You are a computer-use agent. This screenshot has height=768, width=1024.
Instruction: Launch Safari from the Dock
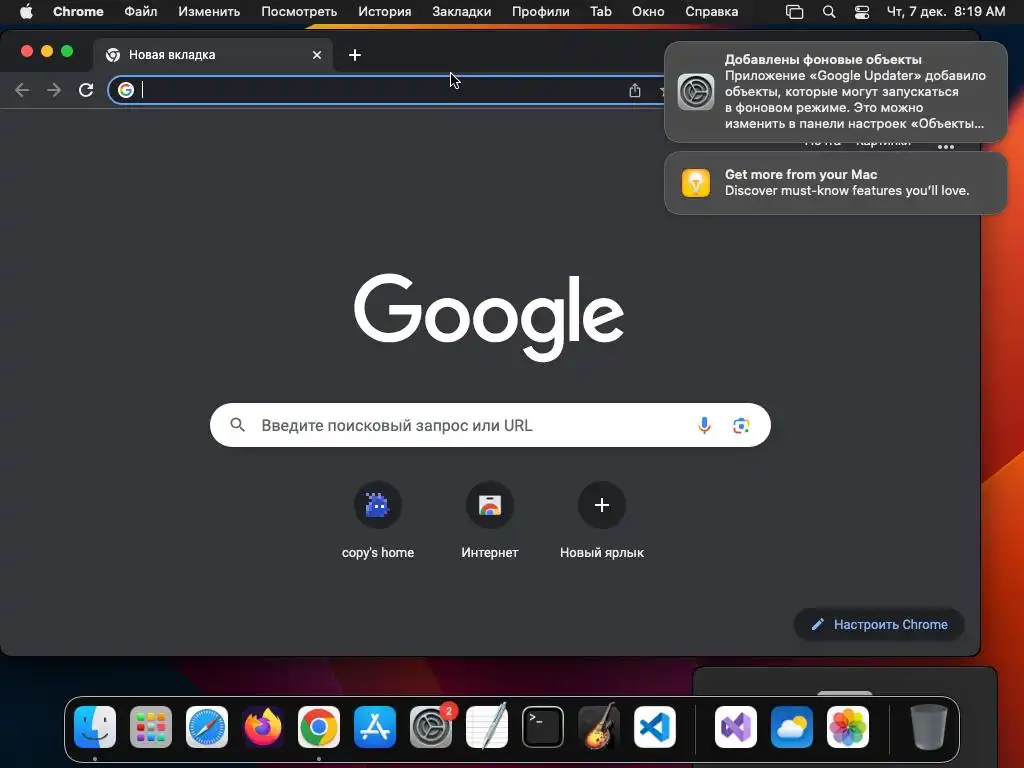(207, 727)
